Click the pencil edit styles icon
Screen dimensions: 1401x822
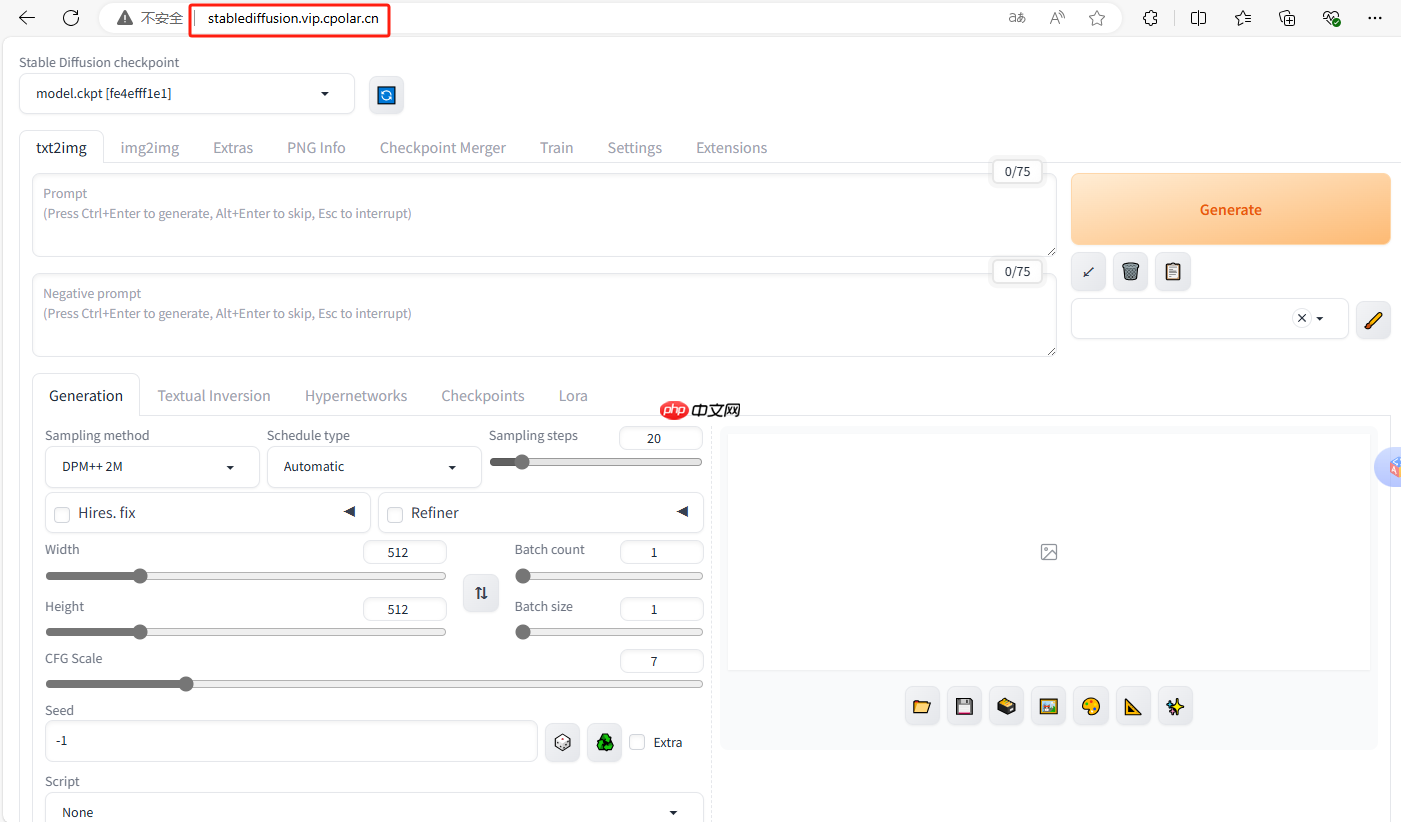click(1373, 320)
